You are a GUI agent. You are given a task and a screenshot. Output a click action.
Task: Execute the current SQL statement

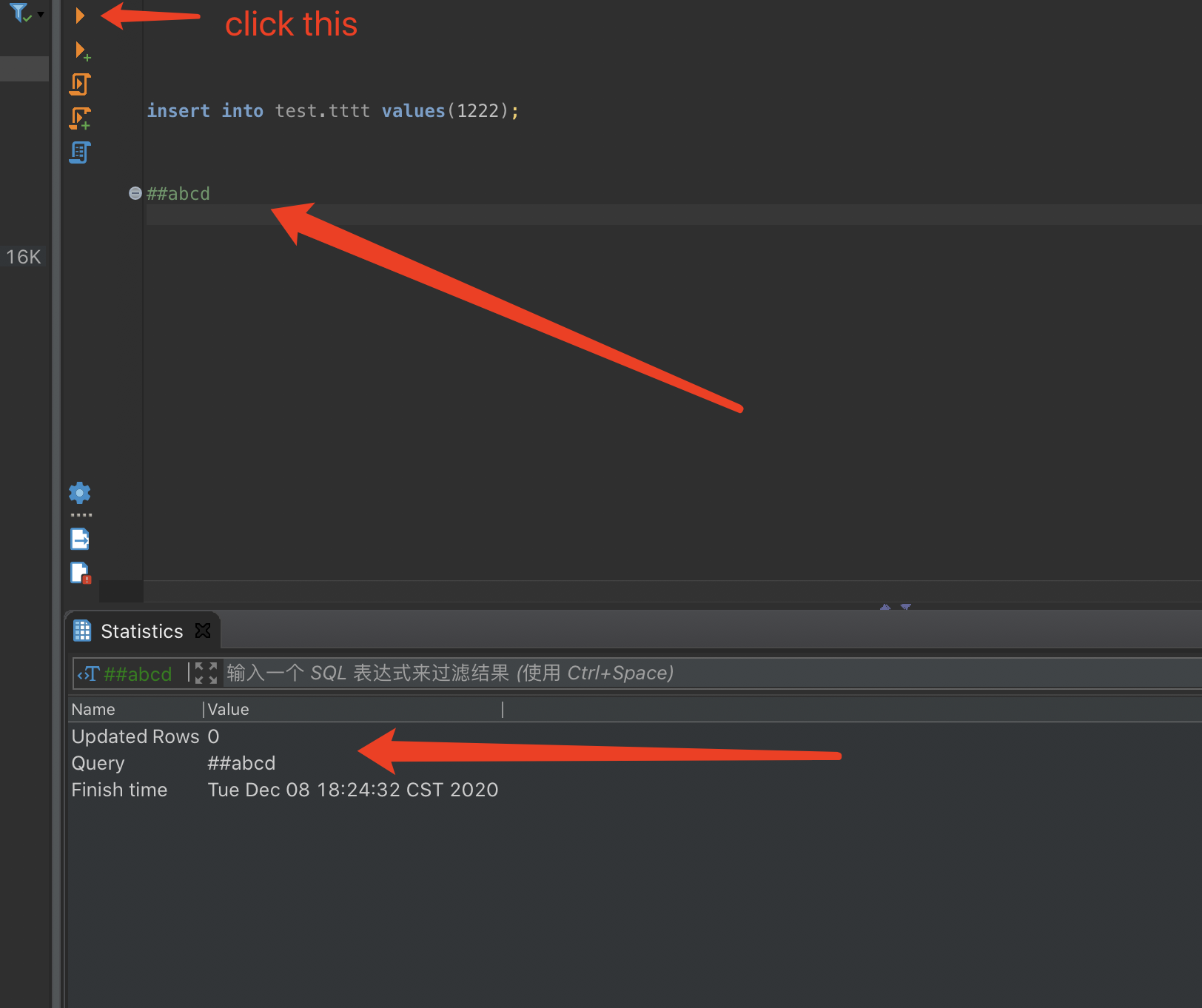(80, 15)
